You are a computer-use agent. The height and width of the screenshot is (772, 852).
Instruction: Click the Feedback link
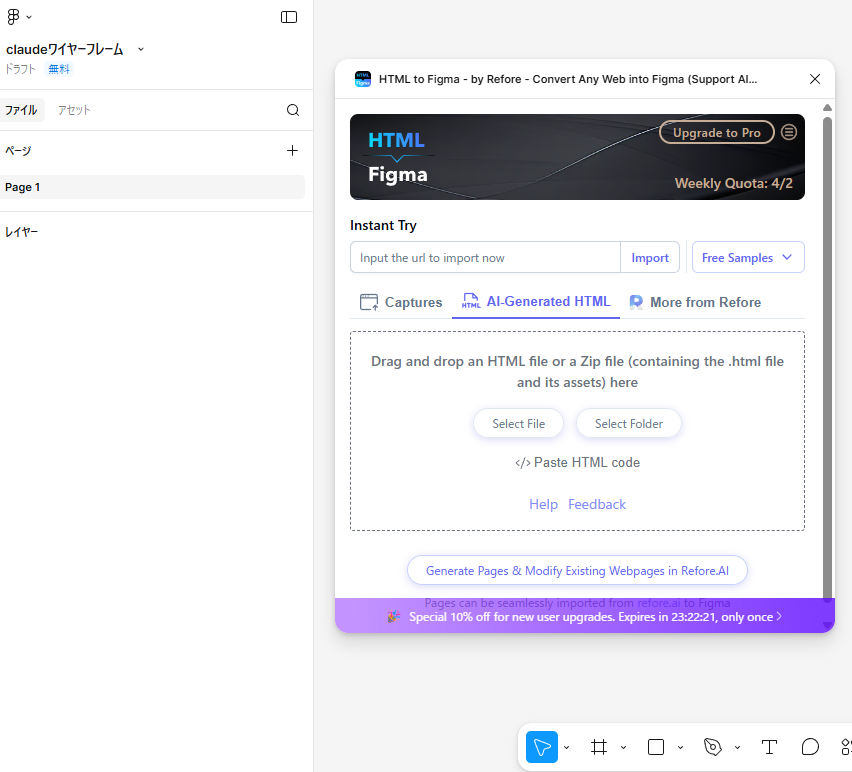[x=597, y=504]
